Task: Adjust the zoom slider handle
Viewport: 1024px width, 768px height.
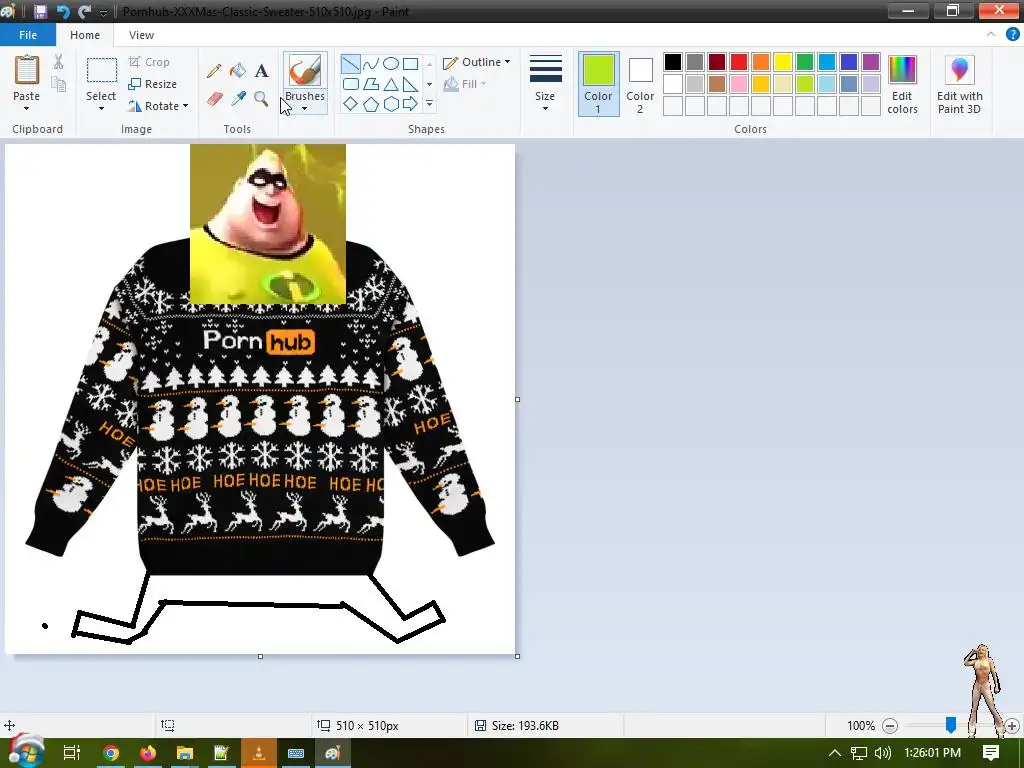Action: 951,725
